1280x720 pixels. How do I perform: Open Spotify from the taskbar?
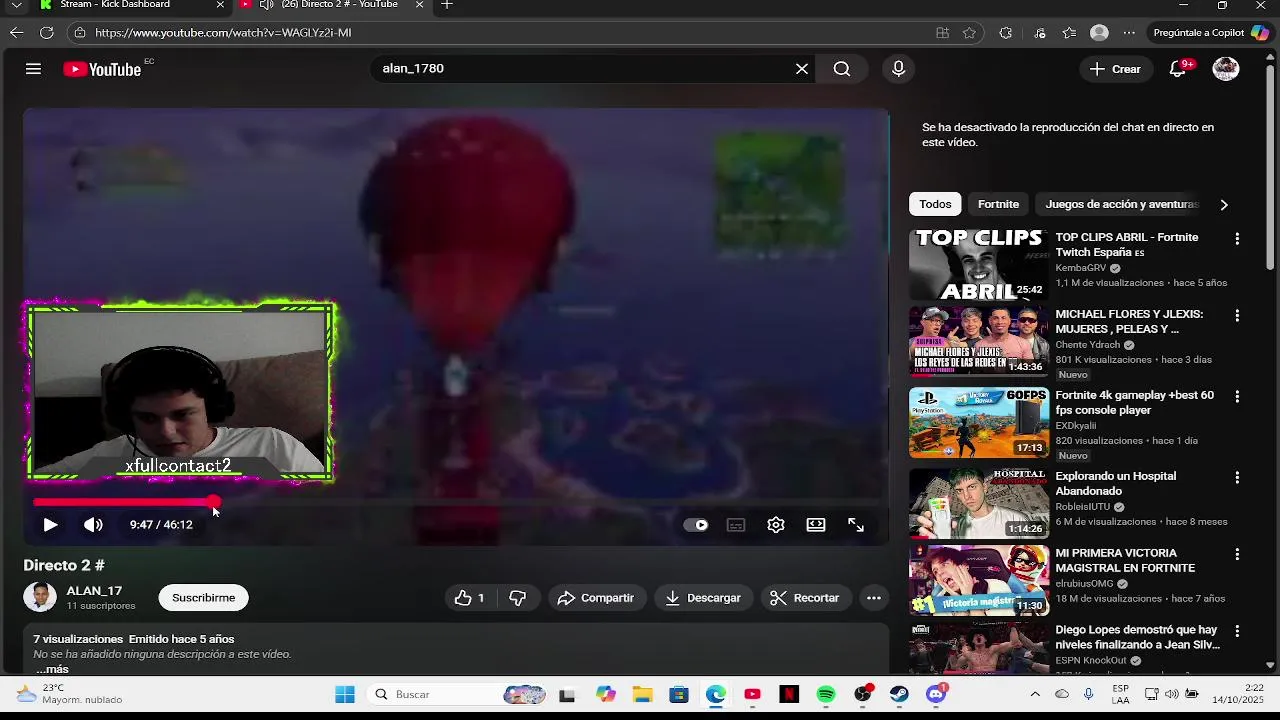[826, 694]
